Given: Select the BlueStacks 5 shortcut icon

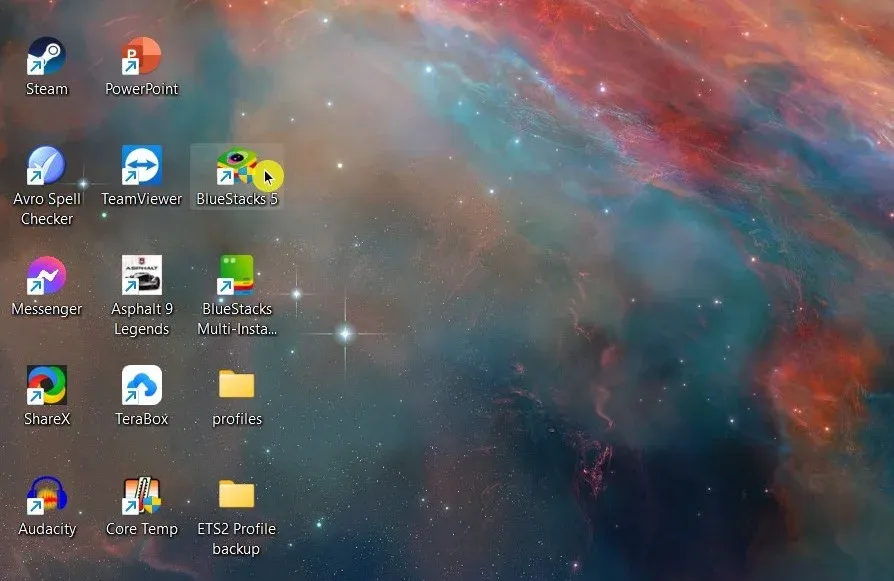Looking at the screenshot, I should [237, 166].
